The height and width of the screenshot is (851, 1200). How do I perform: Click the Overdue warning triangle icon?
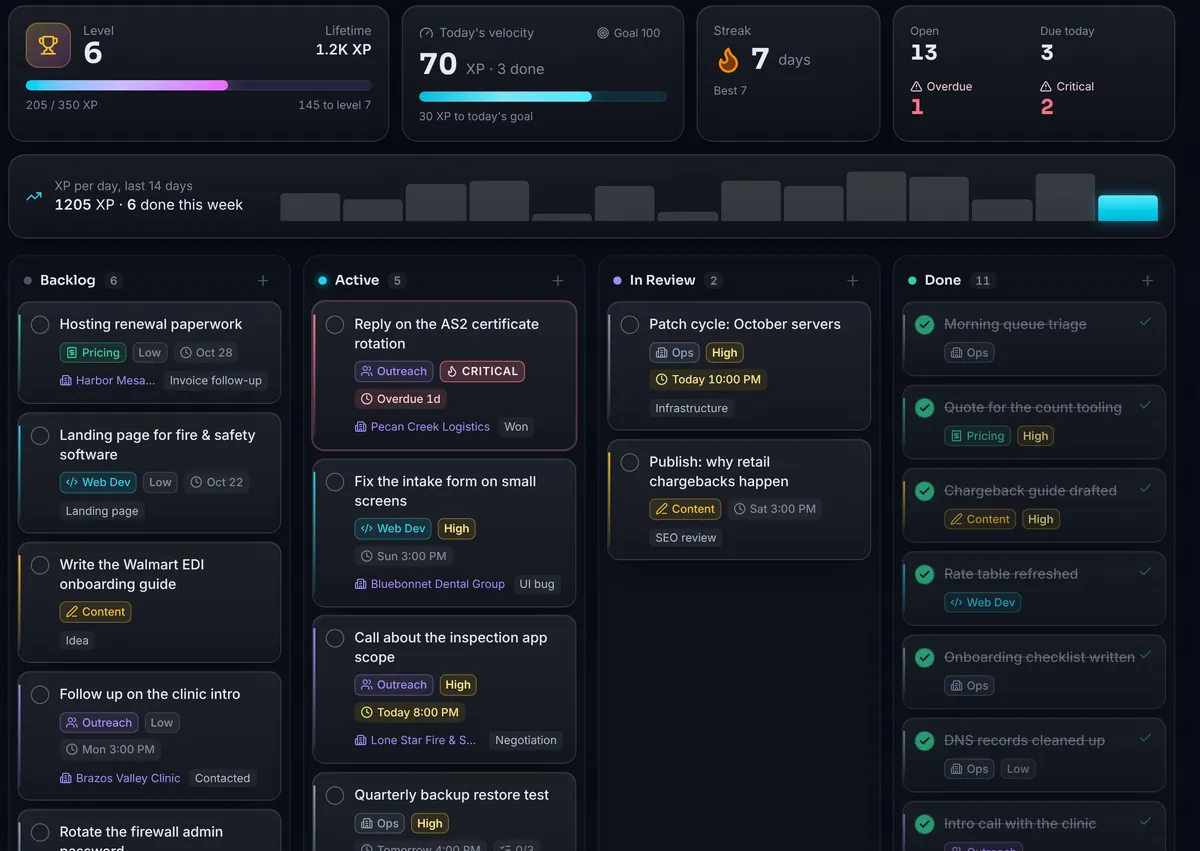pyautogui.click(x=916, y=87)
